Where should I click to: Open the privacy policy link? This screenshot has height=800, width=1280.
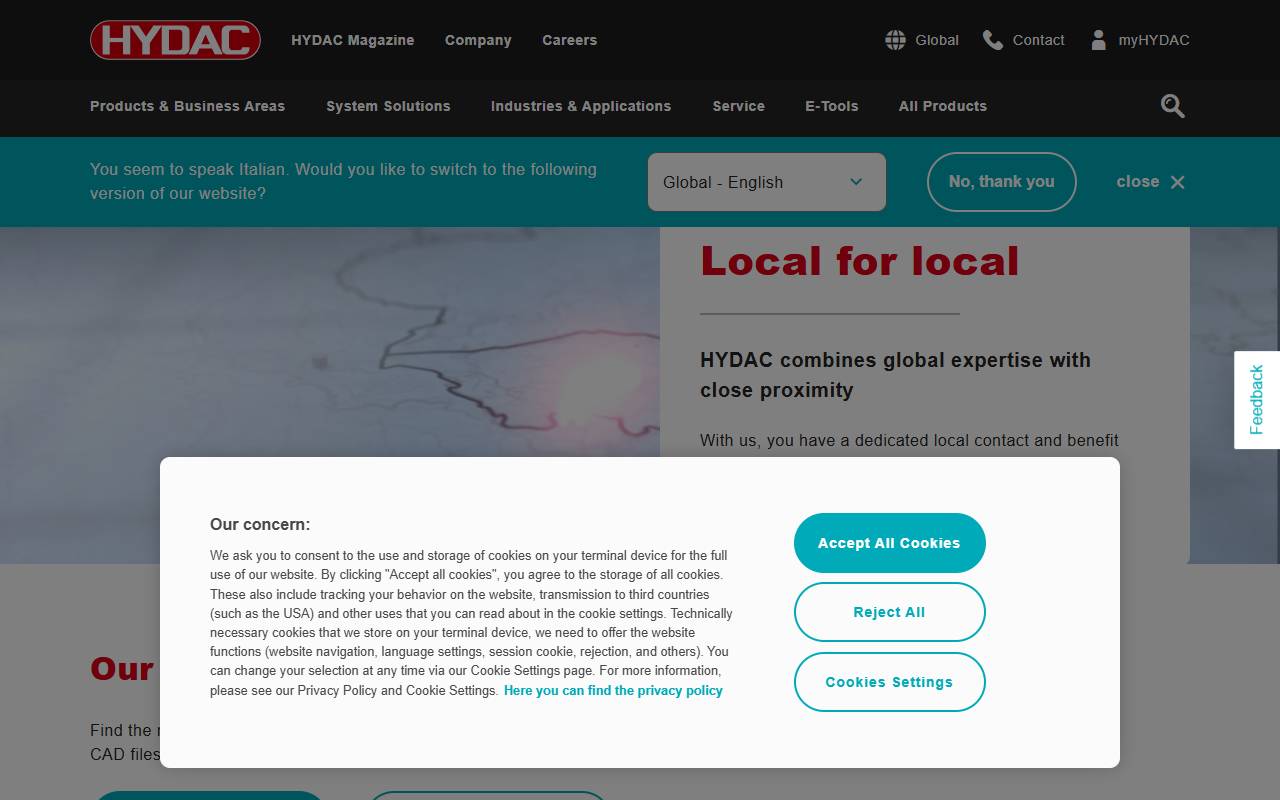click(613, 691)
